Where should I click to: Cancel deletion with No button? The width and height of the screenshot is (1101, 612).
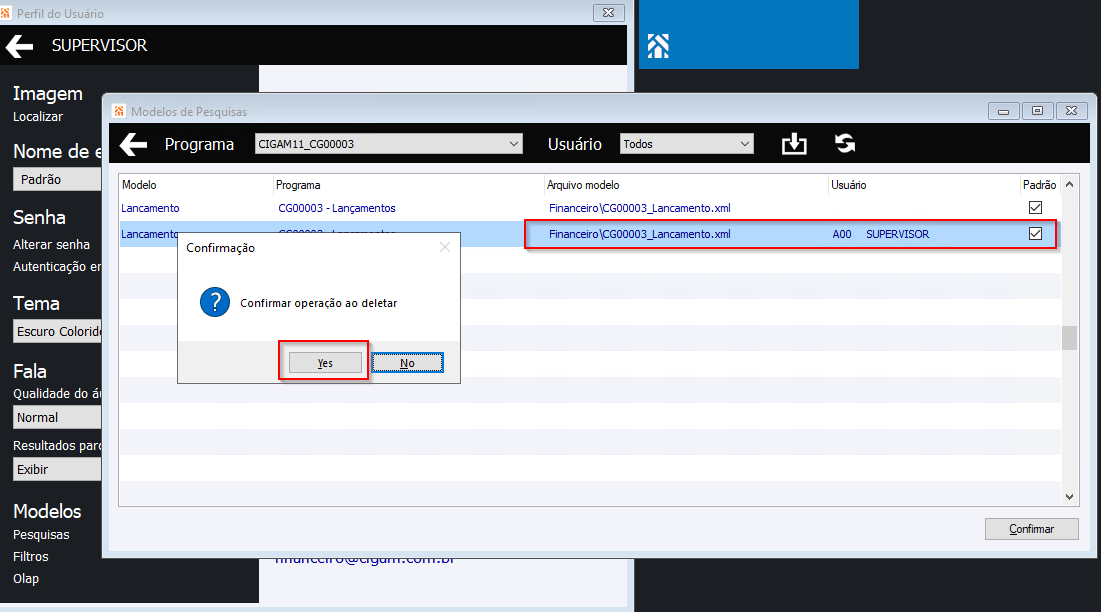[x=407, y=363]
